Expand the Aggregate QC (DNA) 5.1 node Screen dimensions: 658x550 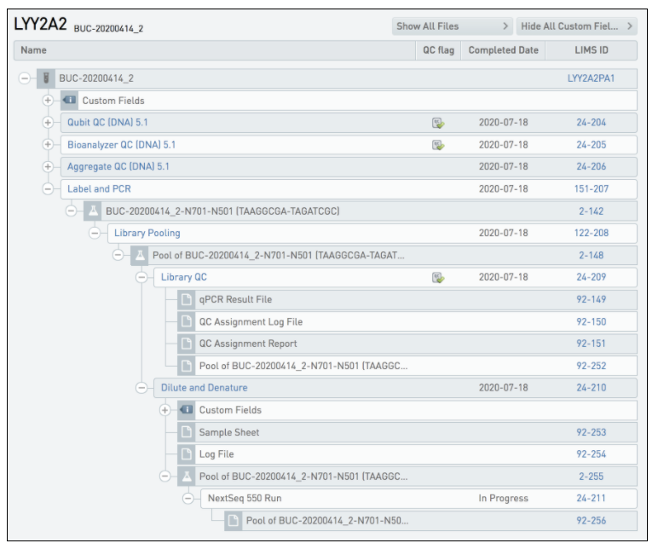click(48, 167)
